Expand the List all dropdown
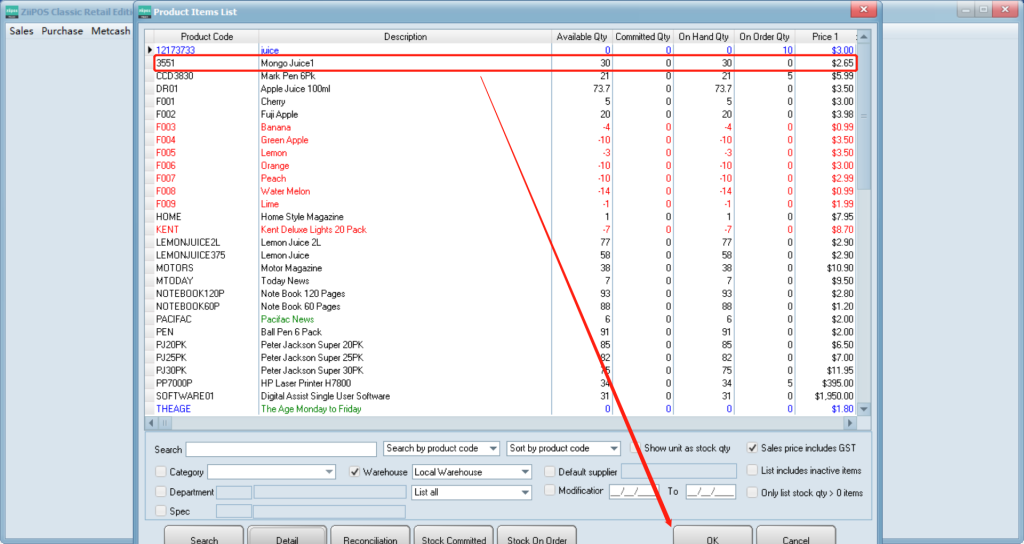The height and width of the screenshot is (544, 1024). (471, 493)
